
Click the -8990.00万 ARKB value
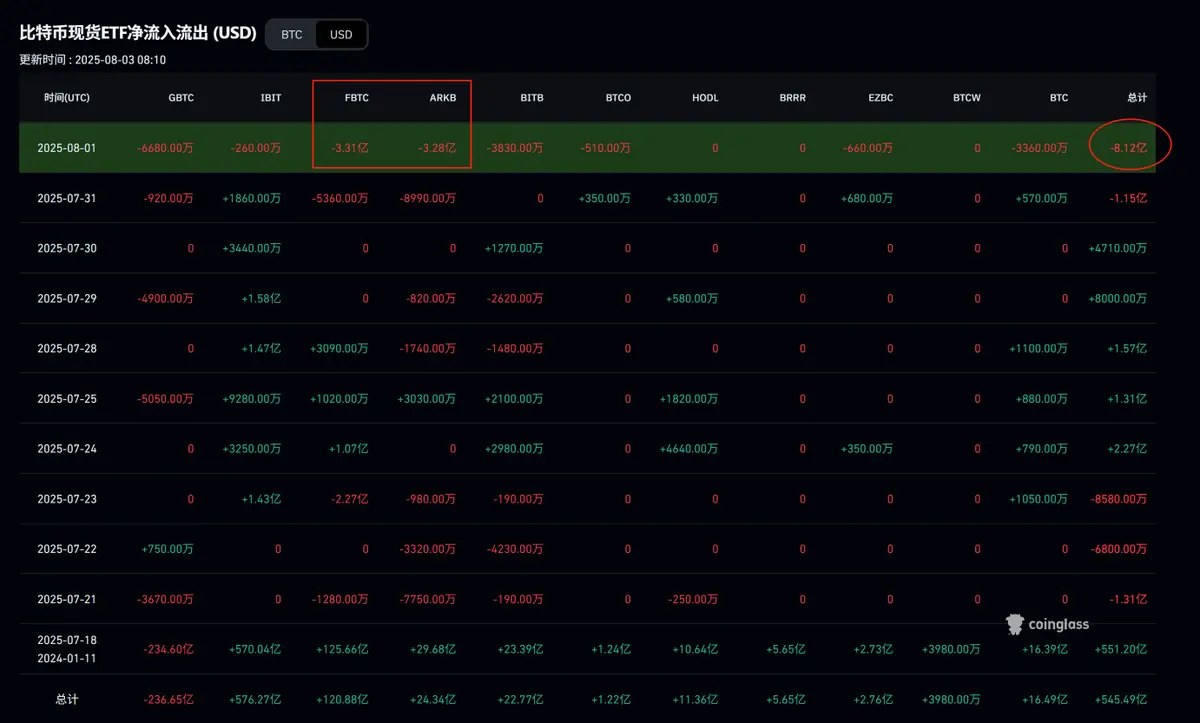tap(427, 198)
